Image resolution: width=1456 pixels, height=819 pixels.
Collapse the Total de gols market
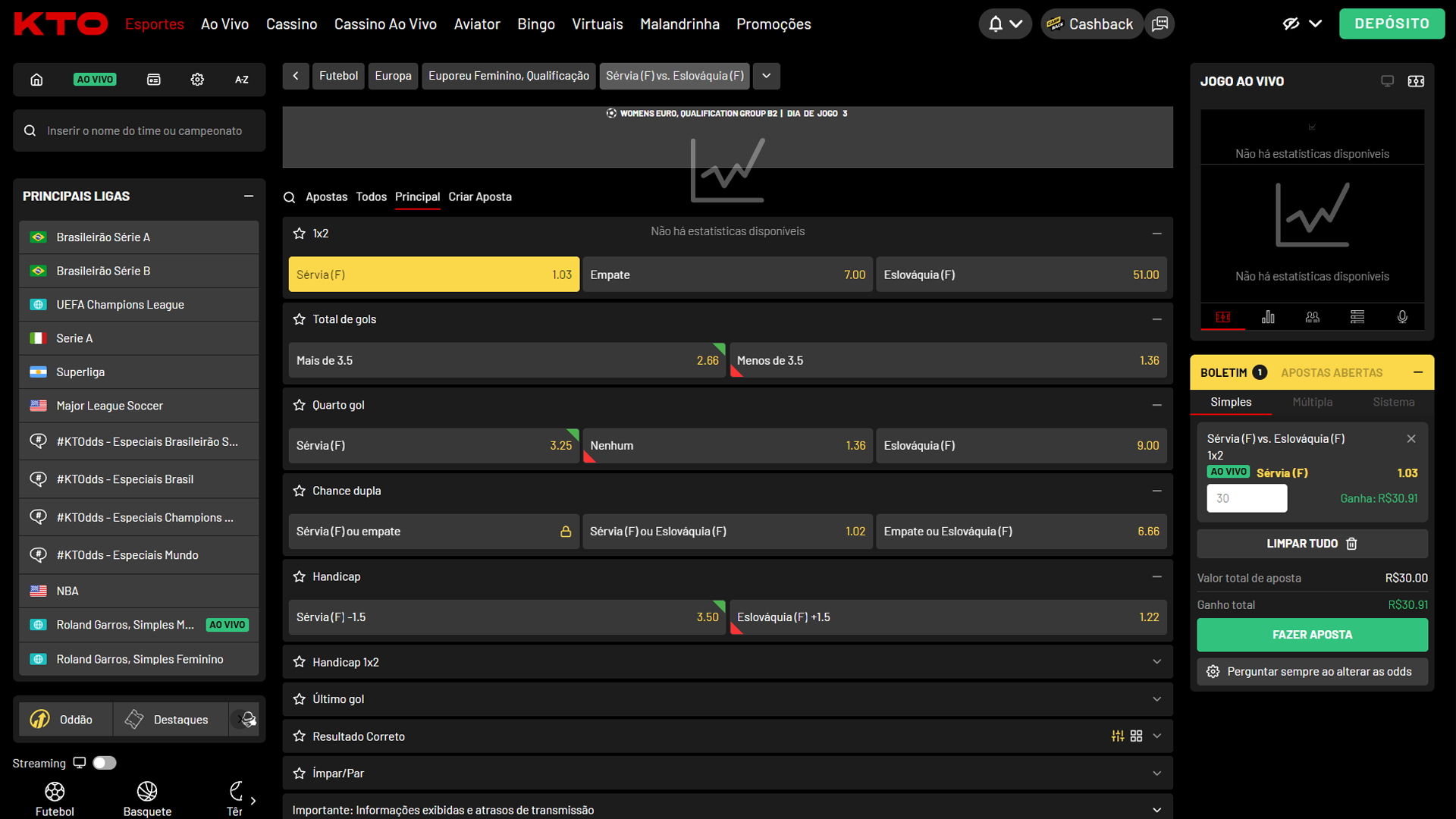(x=1156, y=319)
